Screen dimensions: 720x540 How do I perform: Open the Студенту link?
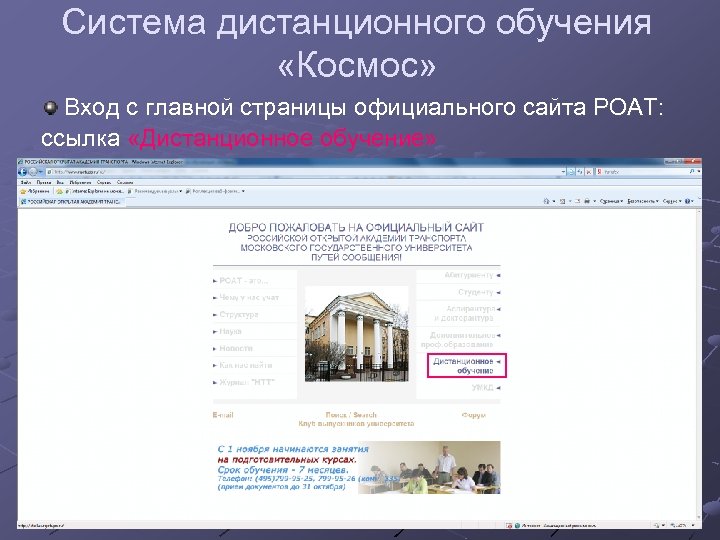tap(475, 292)
